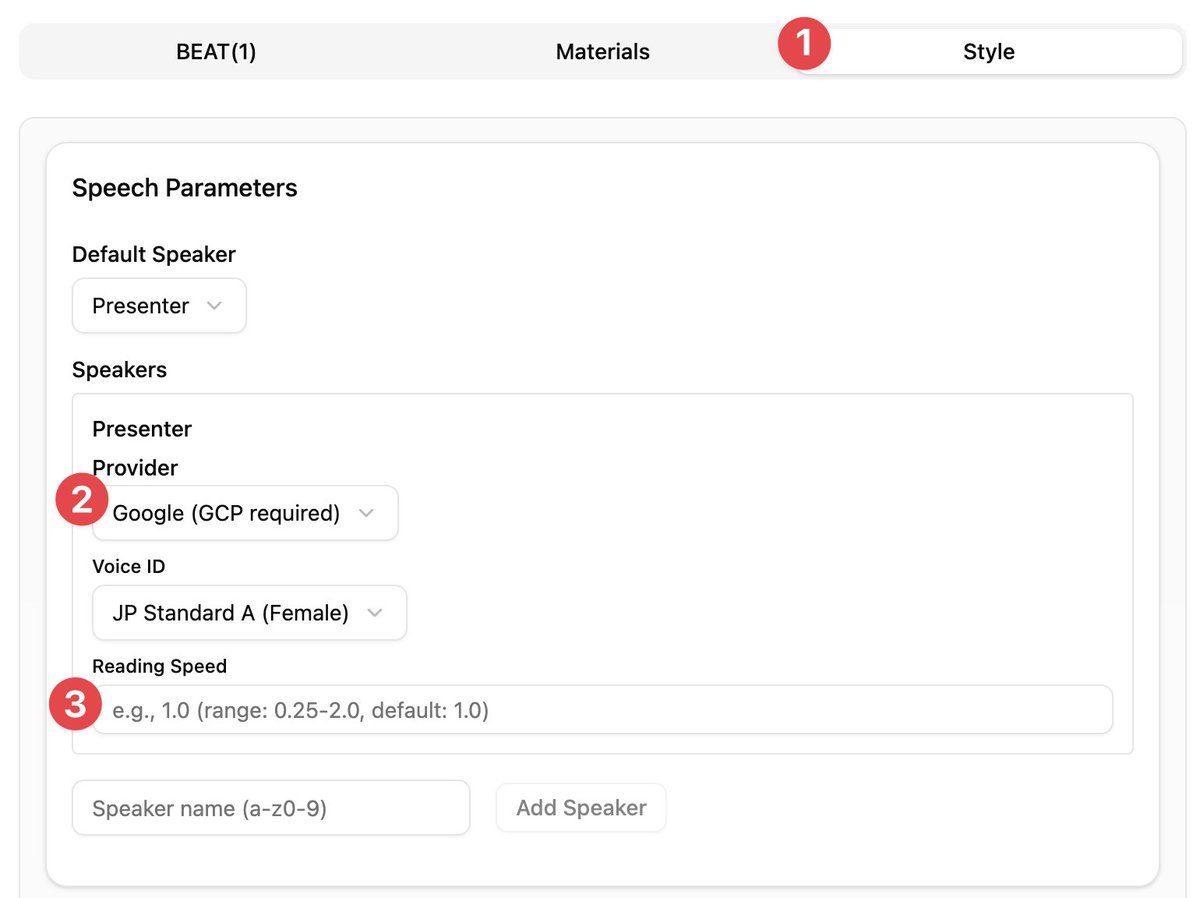Click the Presenter speaker name text
This screenshot has width=1200, height=898.
click(142, 429)
